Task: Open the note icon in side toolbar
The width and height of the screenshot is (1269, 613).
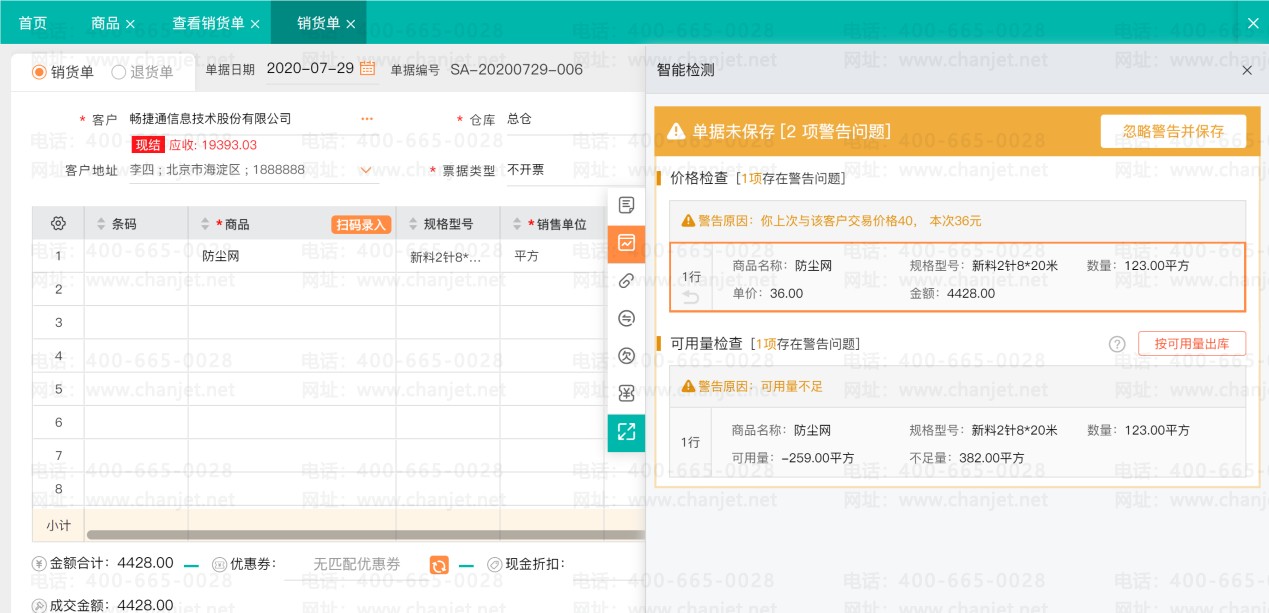Action: click(627, 205)
